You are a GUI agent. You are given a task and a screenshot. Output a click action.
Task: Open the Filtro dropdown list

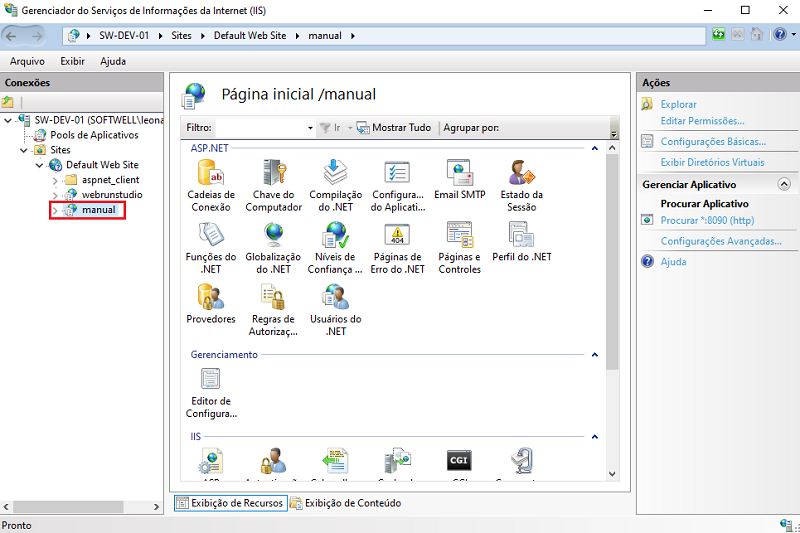click(x=310, y=128)
